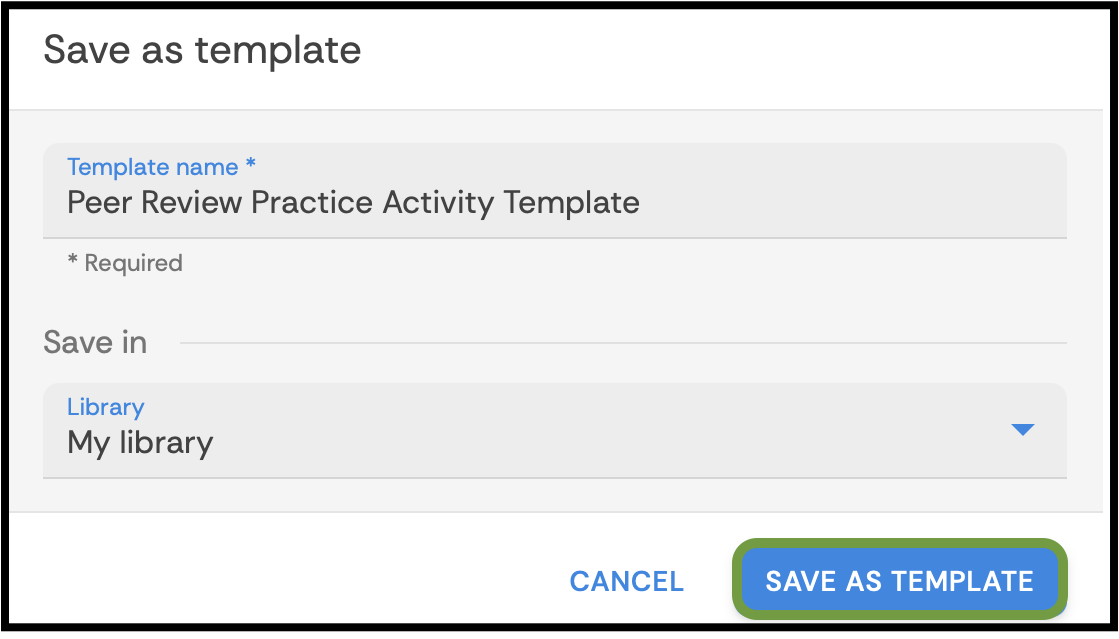Click the Library field label
The height and width of the screenshot is (639, 1119).
[x=105, y=407]
